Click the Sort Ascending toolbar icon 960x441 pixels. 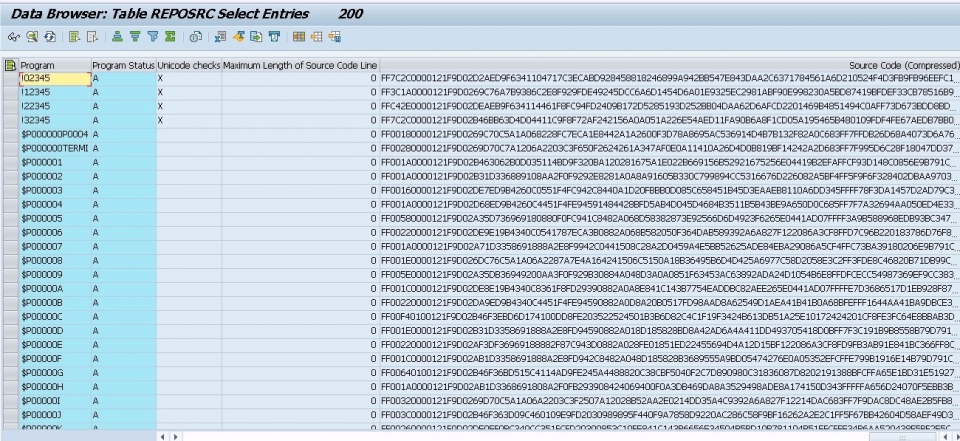119,37
